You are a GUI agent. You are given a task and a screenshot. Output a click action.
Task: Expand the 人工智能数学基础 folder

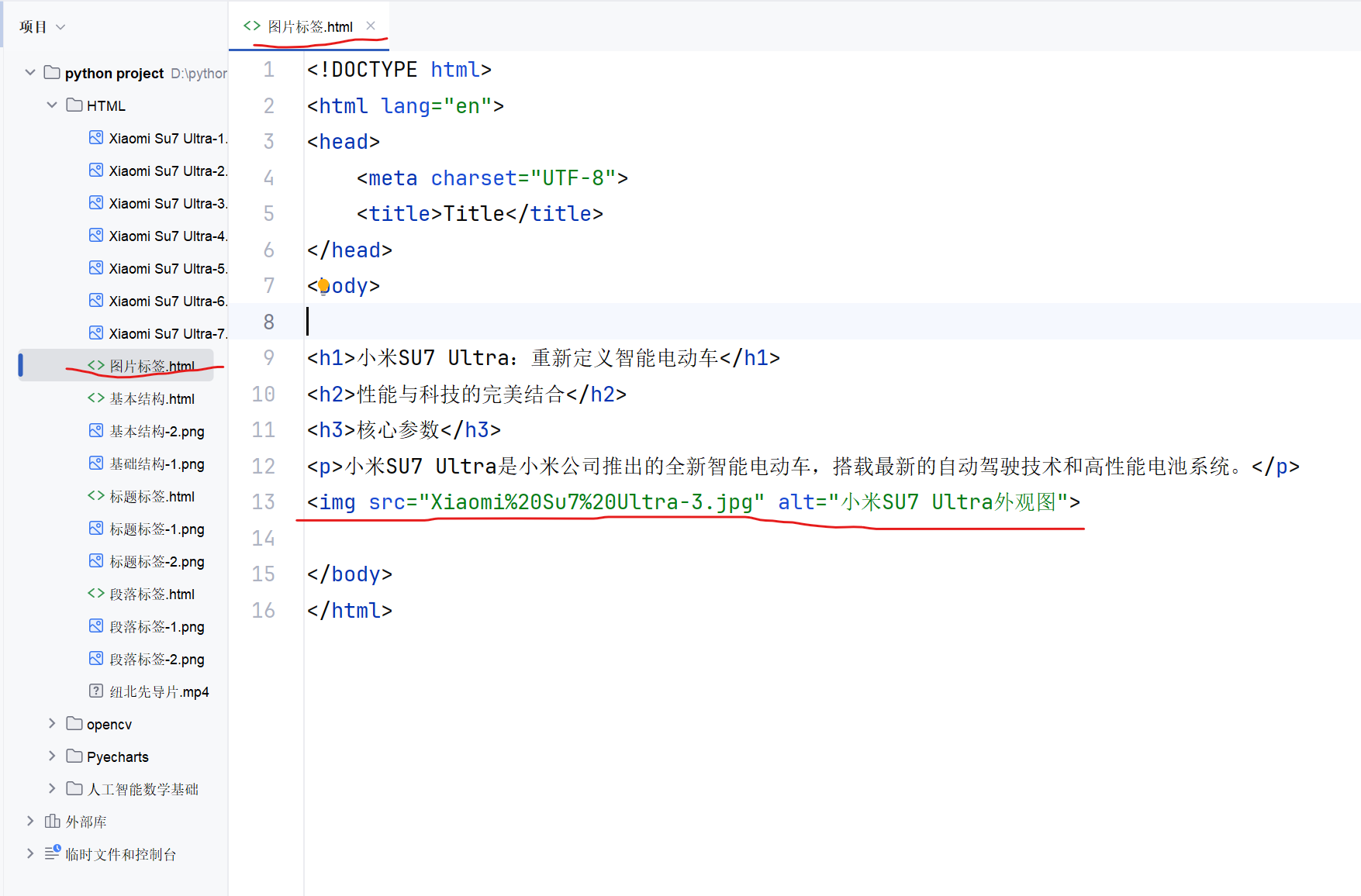(52, 789)
